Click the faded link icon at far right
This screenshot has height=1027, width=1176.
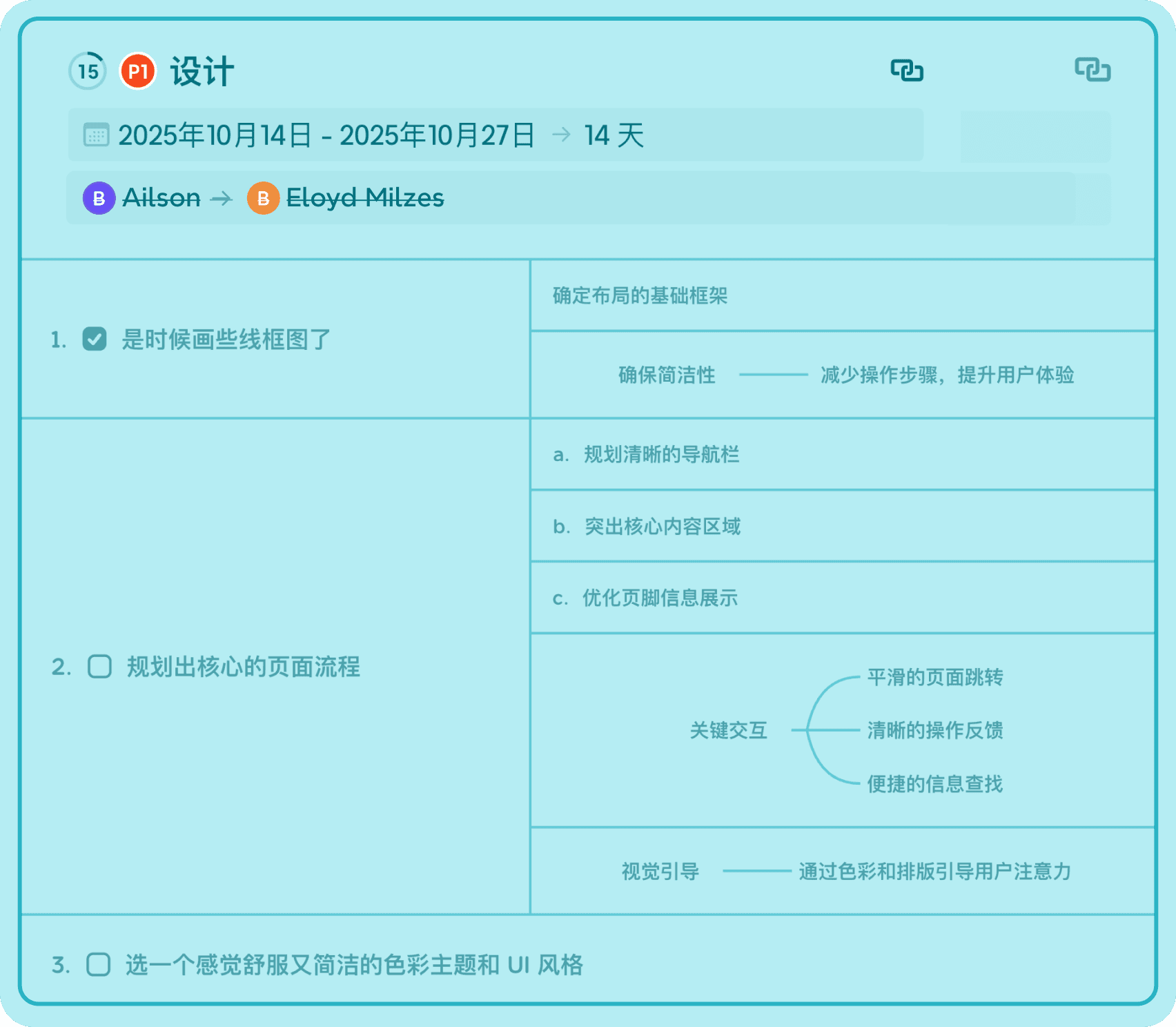[x=1092, y=70]
